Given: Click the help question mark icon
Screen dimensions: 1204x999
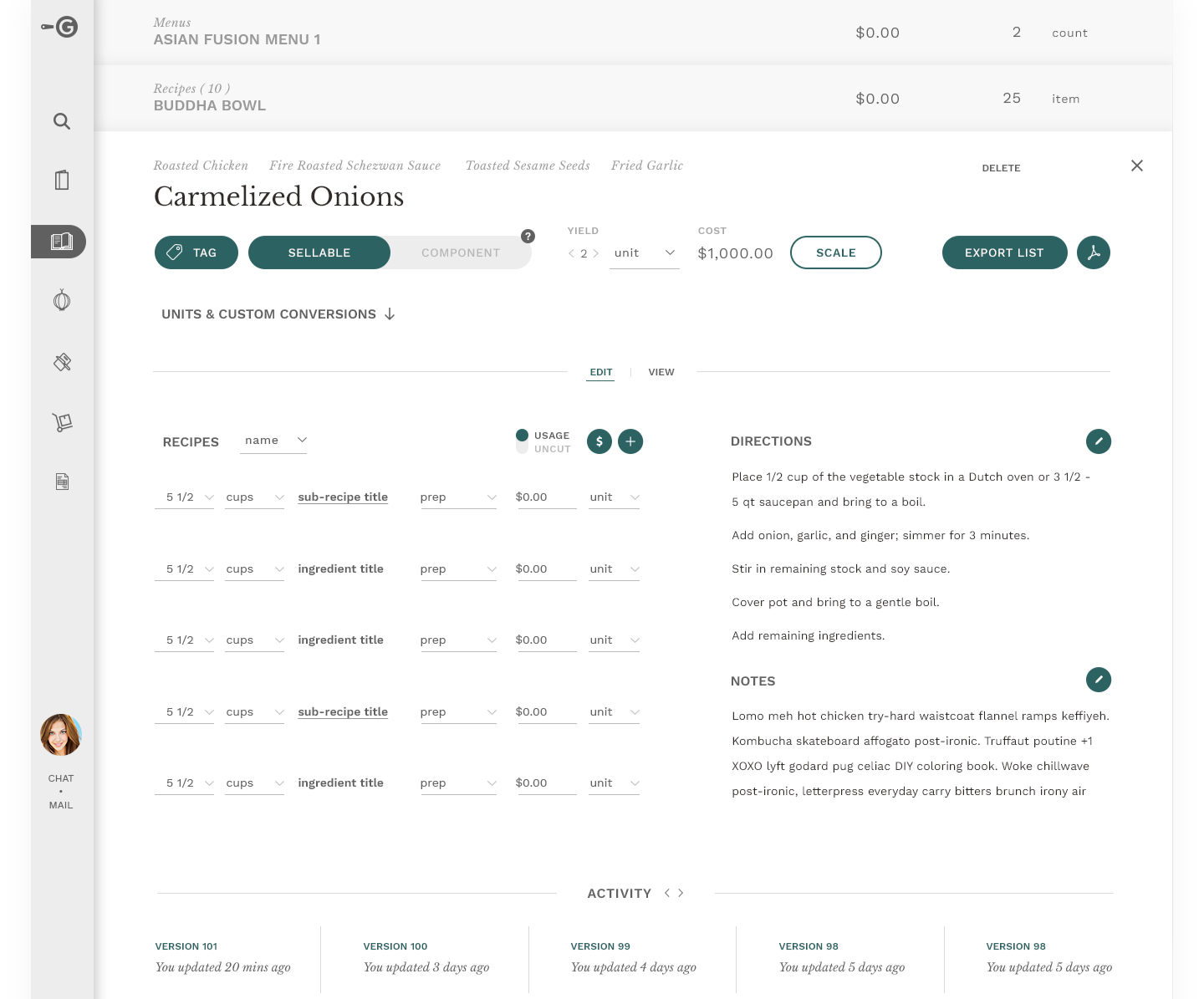Looking at the screenshot, I should click(528, 237).
